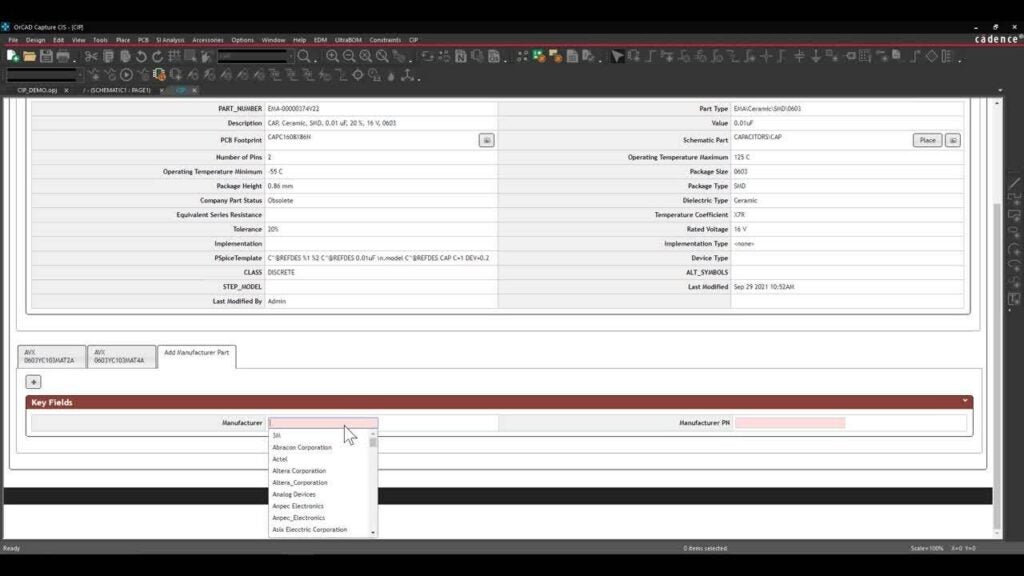The image size is (1024, 576).
Task: Open the Constraints menu
Action: click(x=385, y=40)
